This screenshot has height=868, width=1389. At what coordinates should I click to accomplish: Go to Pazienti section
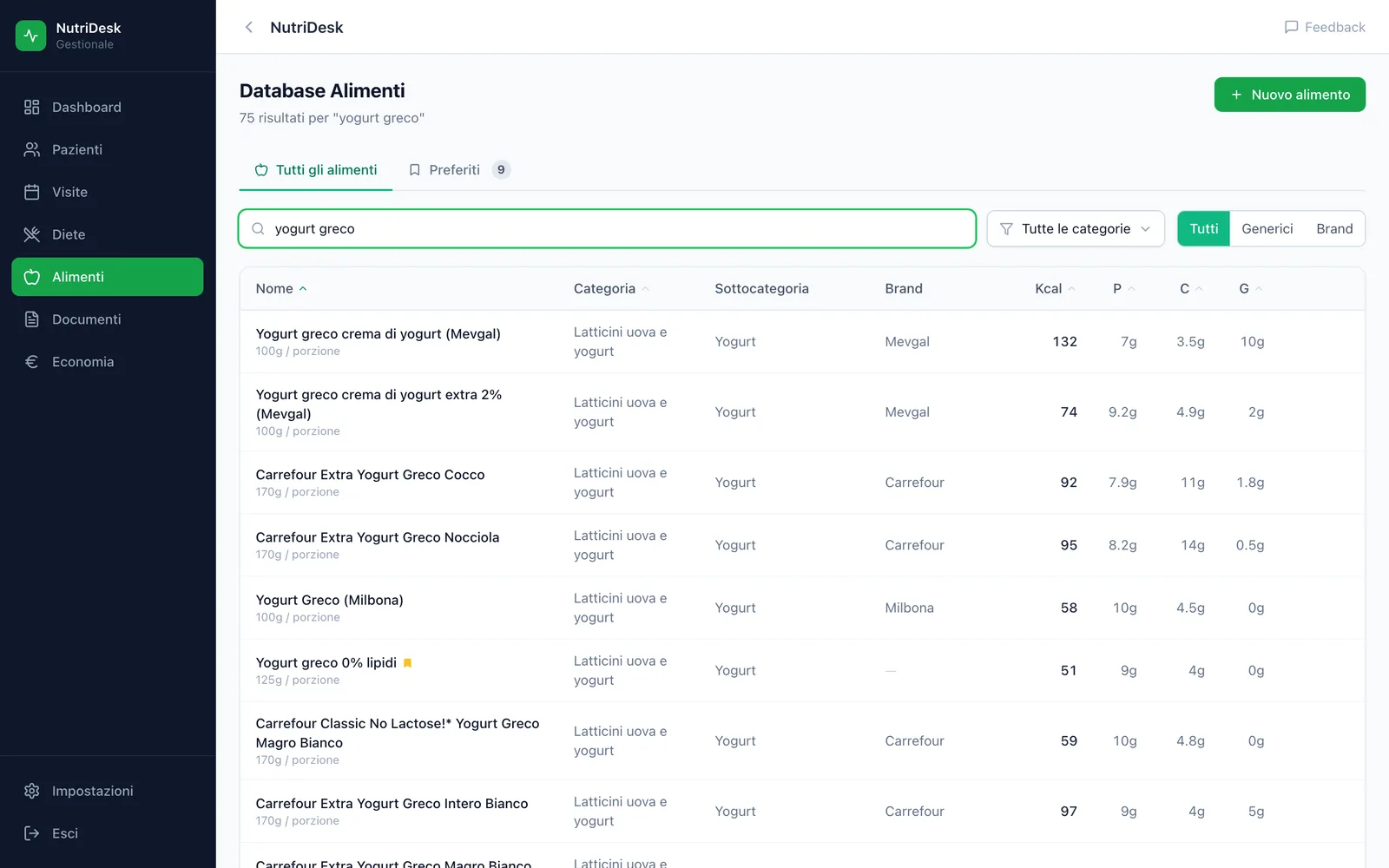point(108,149)
